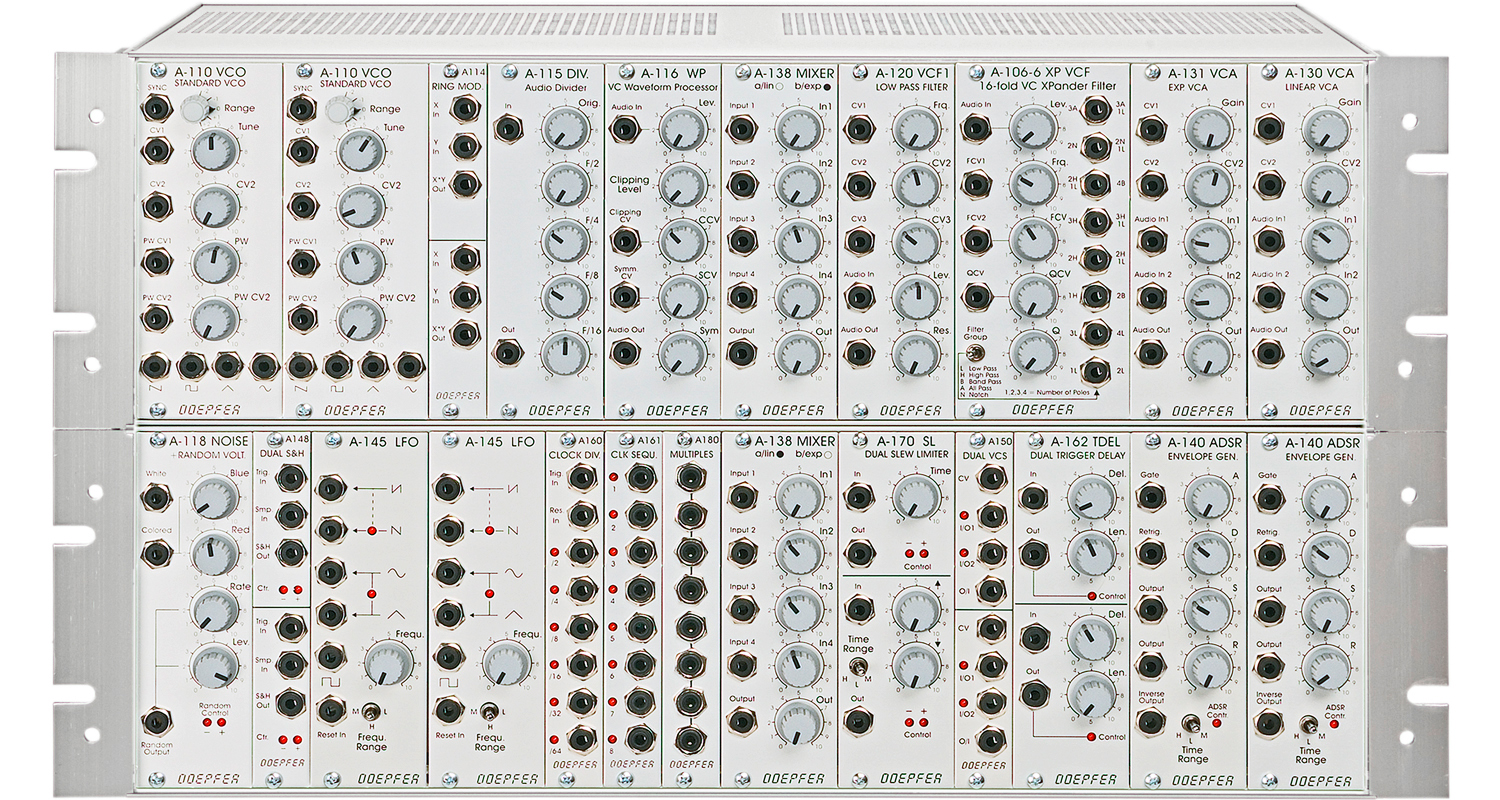The image size is (1500, 800).
Task: Click the Symm CV jack on A-116 WP
Action: pos(626,296)
